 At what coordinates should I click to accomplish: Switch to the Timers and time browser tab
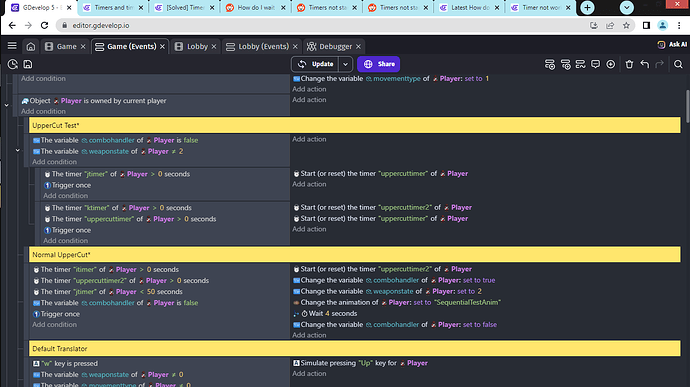114,7
